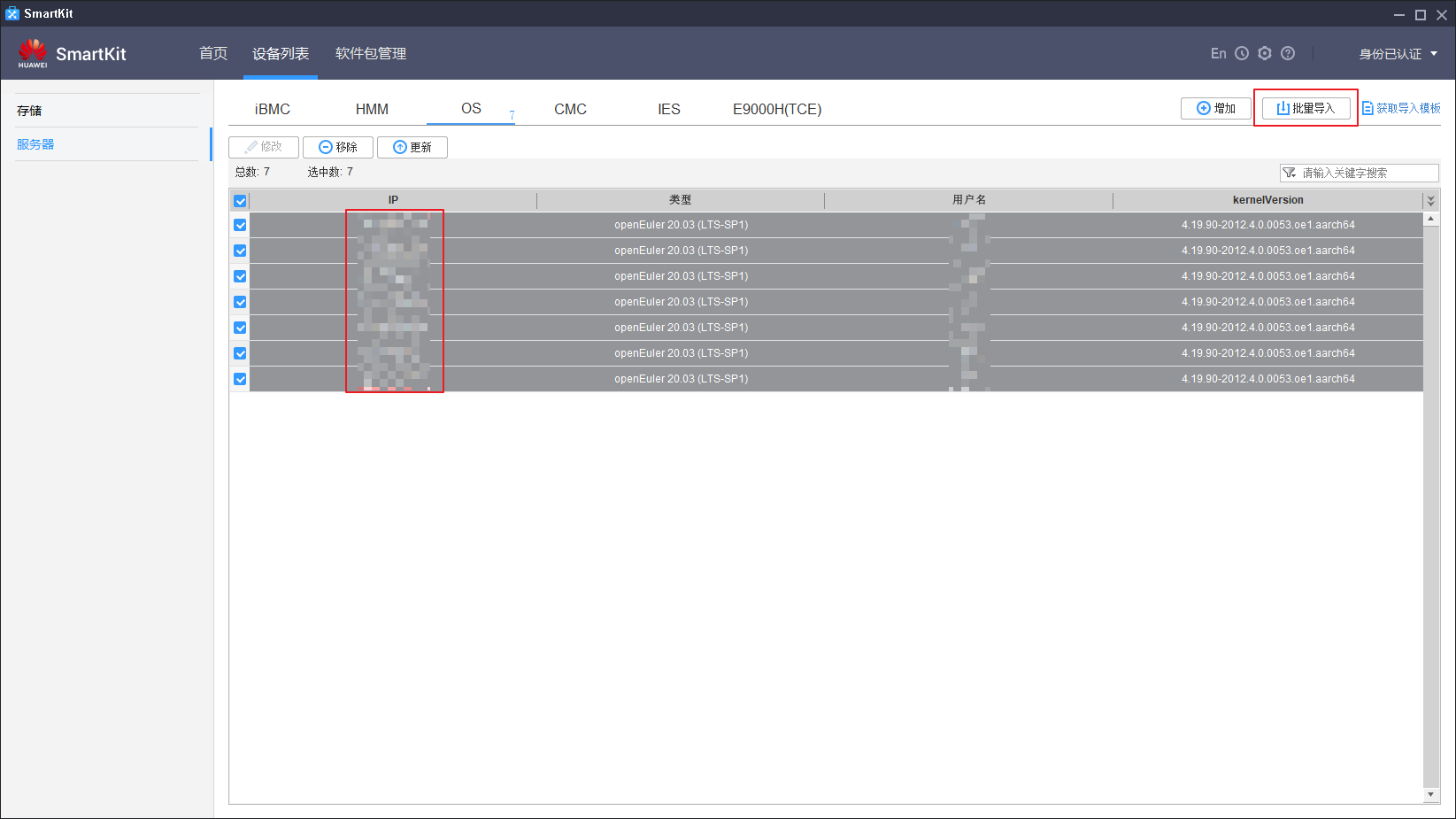Click the 移除 remove button
The height and width of the screenshot is (819, 1456).
338,147
